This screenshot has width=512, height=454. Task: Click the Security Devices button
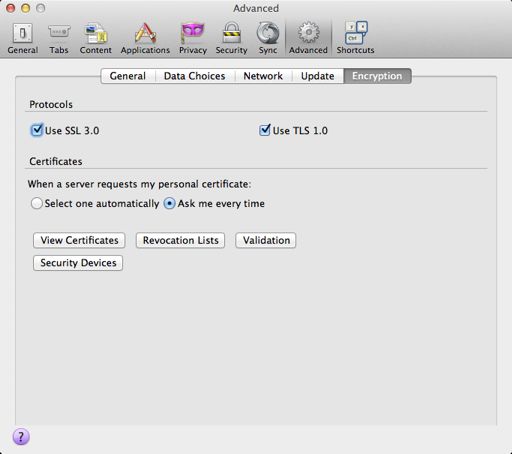click(78, 263)
